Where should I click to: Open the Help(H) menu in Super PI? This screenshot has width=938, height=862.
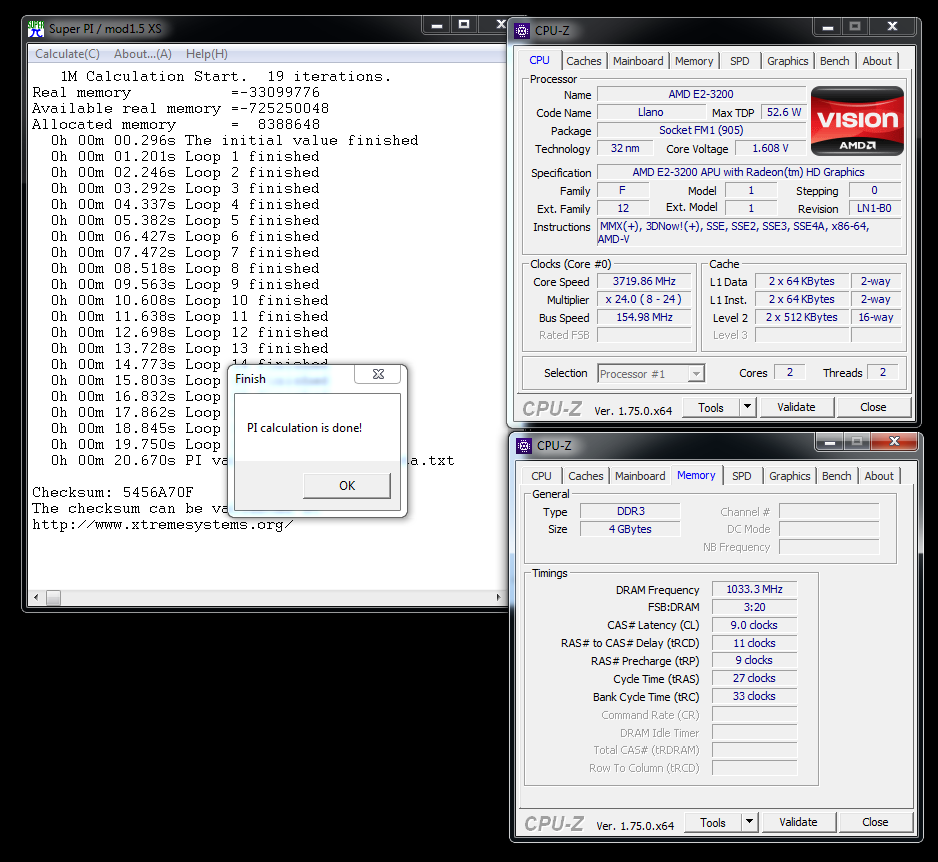(206, 54)
